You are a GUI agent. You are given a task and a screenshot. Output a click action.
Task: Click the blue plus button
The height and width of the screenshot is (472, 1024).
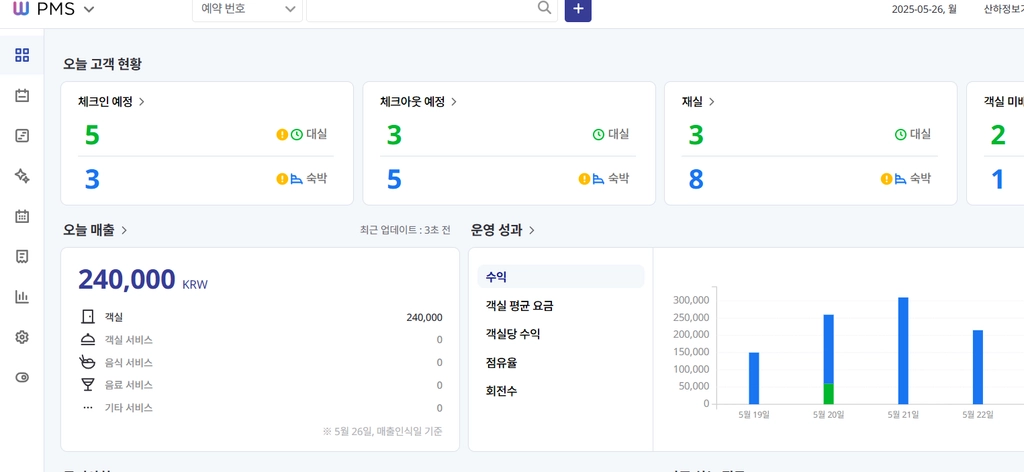578,9
